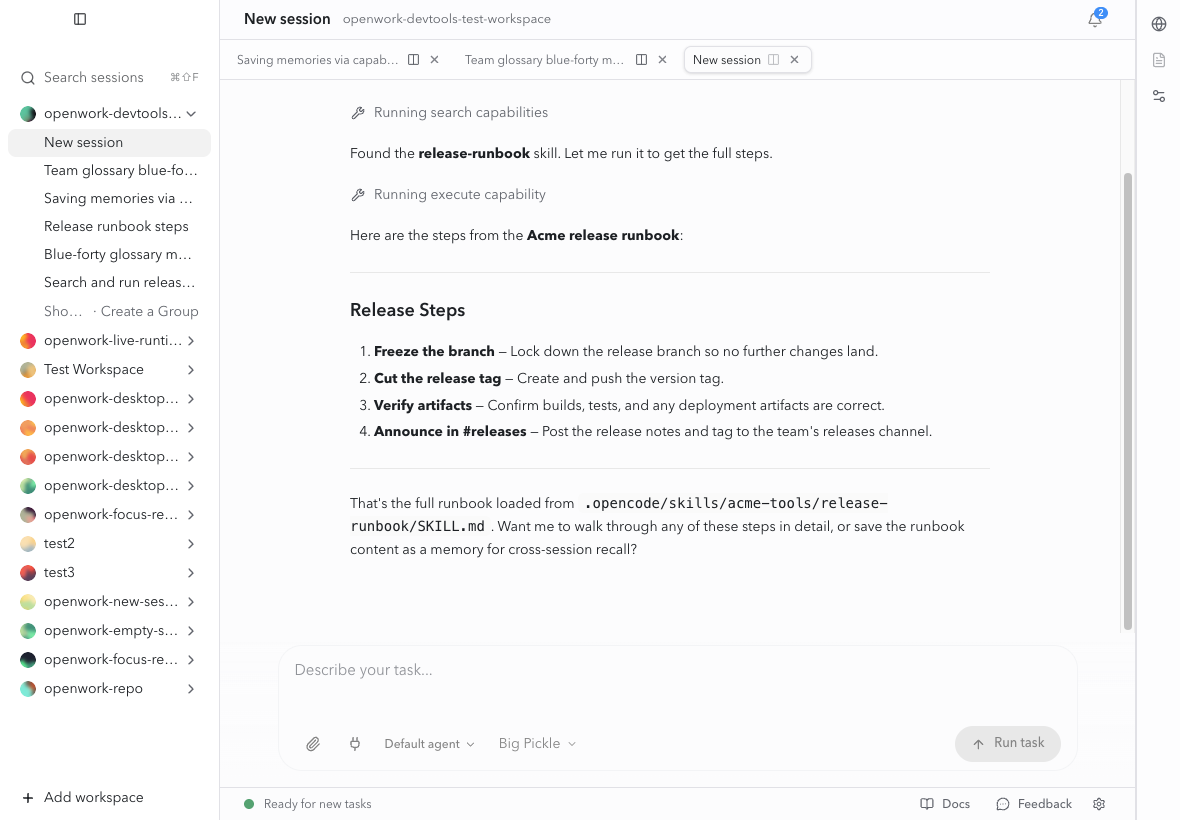1180x820 pixels.
Task: Open the Default agent dropdown
Action: point(430,744)
